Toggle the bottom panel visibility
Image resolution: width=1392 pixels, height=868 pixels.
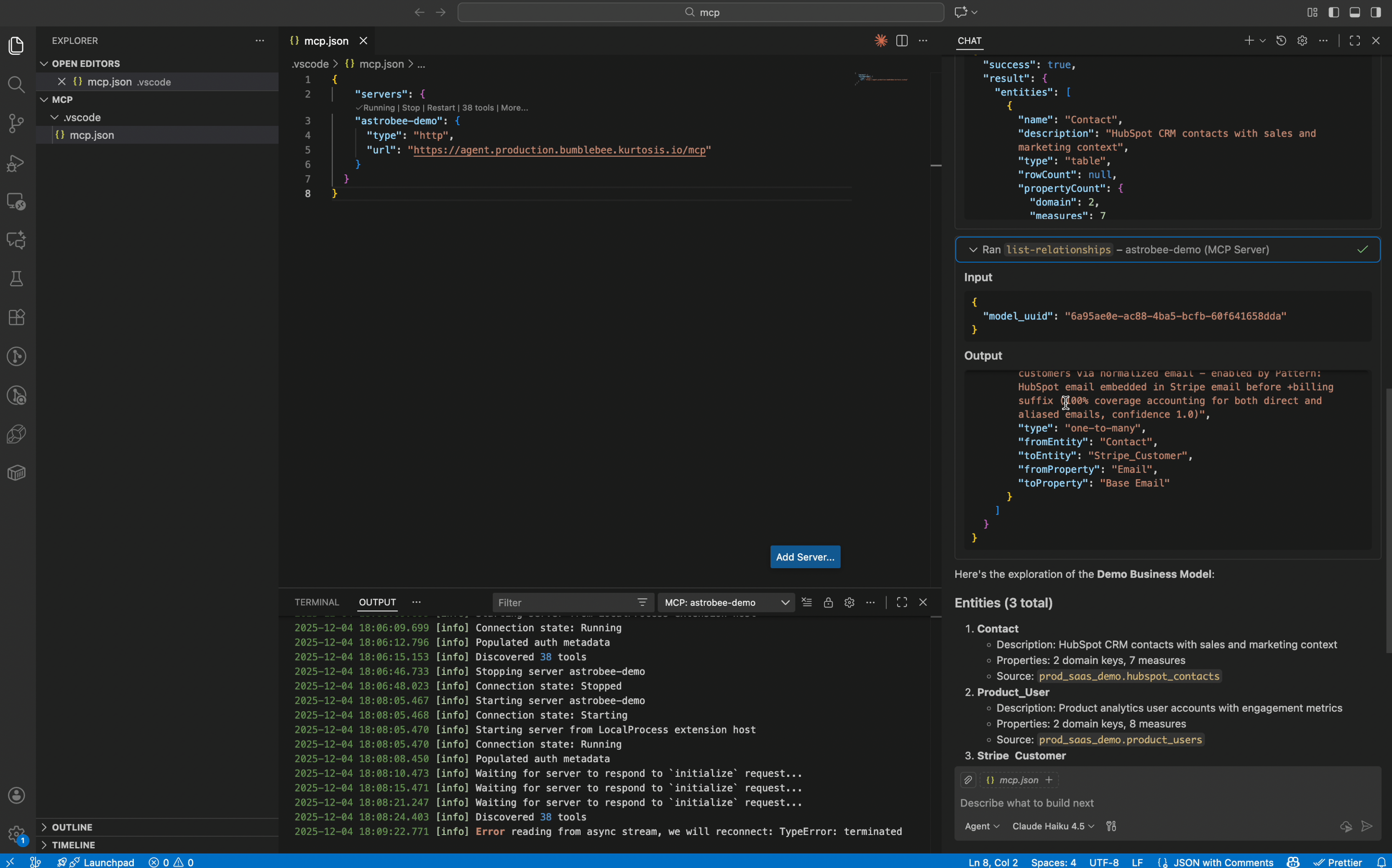pos(1355,12)
